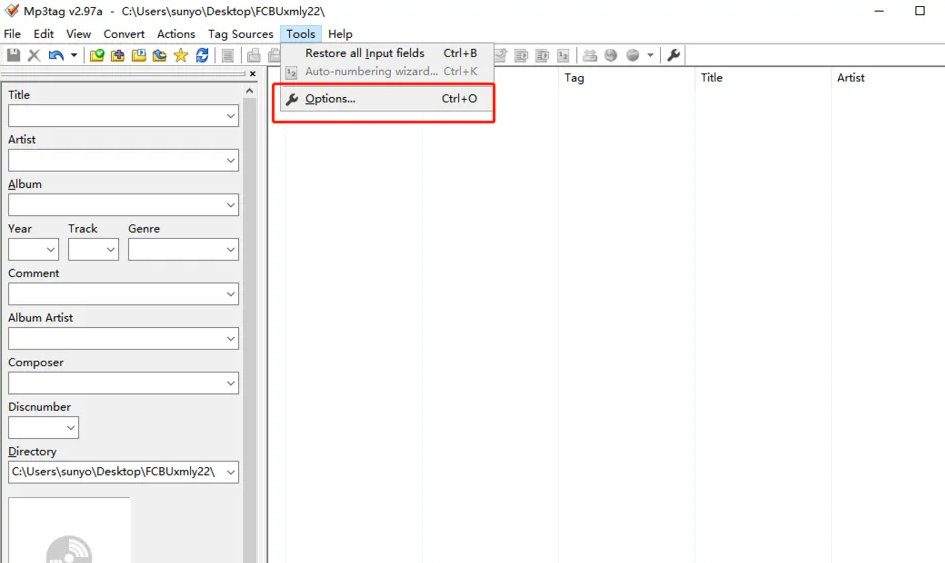Open the Tag Sources menu
945x563 pixels.
pyautogui.click(x=240, y=34)
